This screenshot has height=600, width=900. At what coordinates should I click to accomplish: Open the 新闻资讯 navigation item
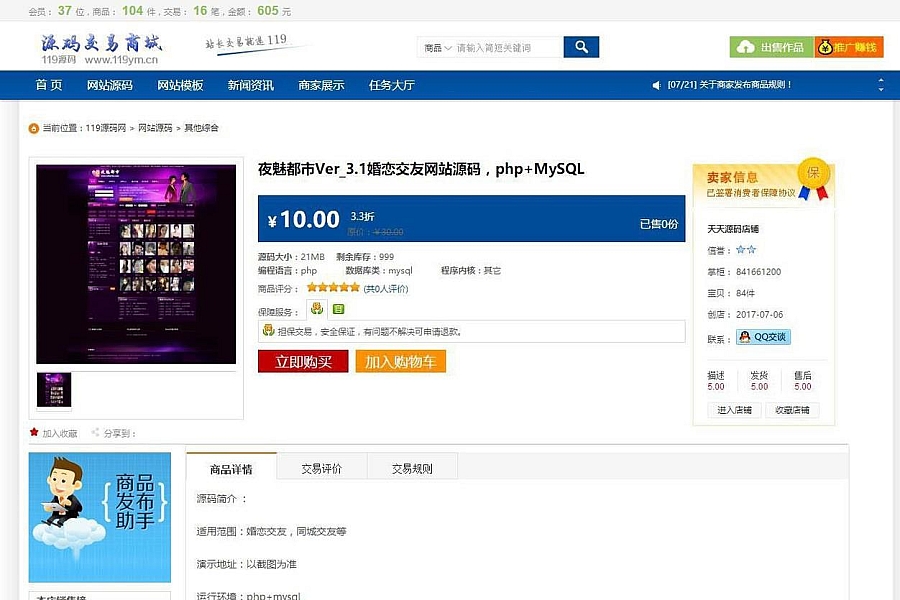click(x=251, y=86)
